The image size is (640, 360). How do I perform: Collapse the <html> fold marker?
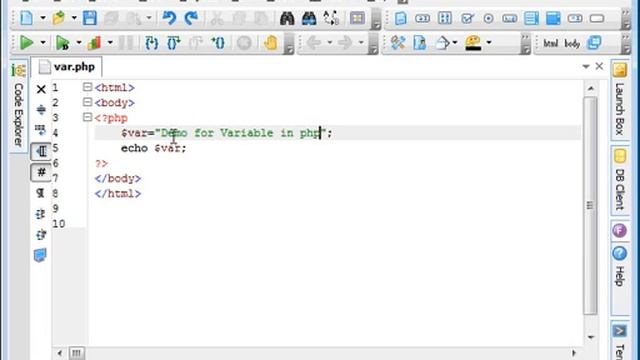tap(87, 87)
